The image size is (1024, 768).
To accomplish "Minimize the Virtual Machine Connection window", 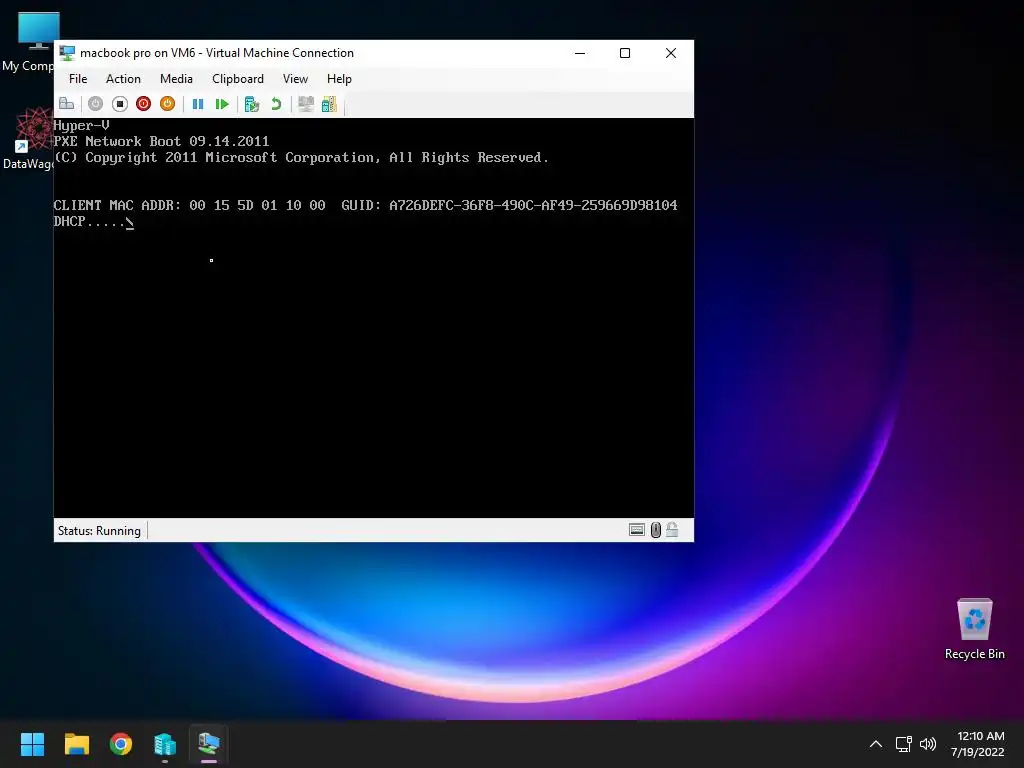I will [x=580, y=53].
